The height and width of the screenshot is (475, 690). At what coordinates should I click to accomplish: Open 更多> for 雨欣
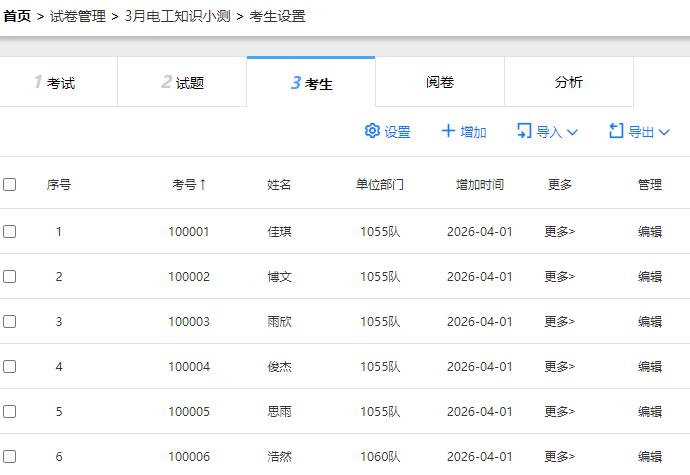pos(560,321)
